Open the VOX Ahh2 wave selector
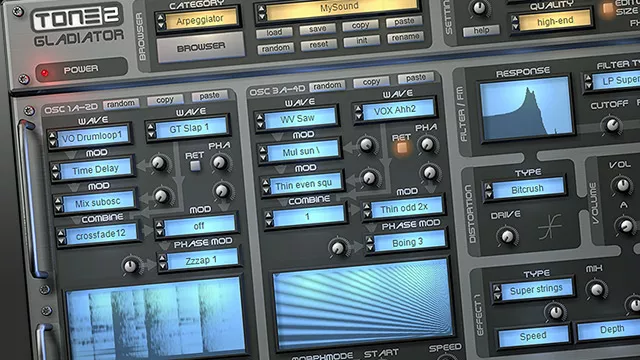640x360 pixels. pyautogui.click(x=394, y=110)
